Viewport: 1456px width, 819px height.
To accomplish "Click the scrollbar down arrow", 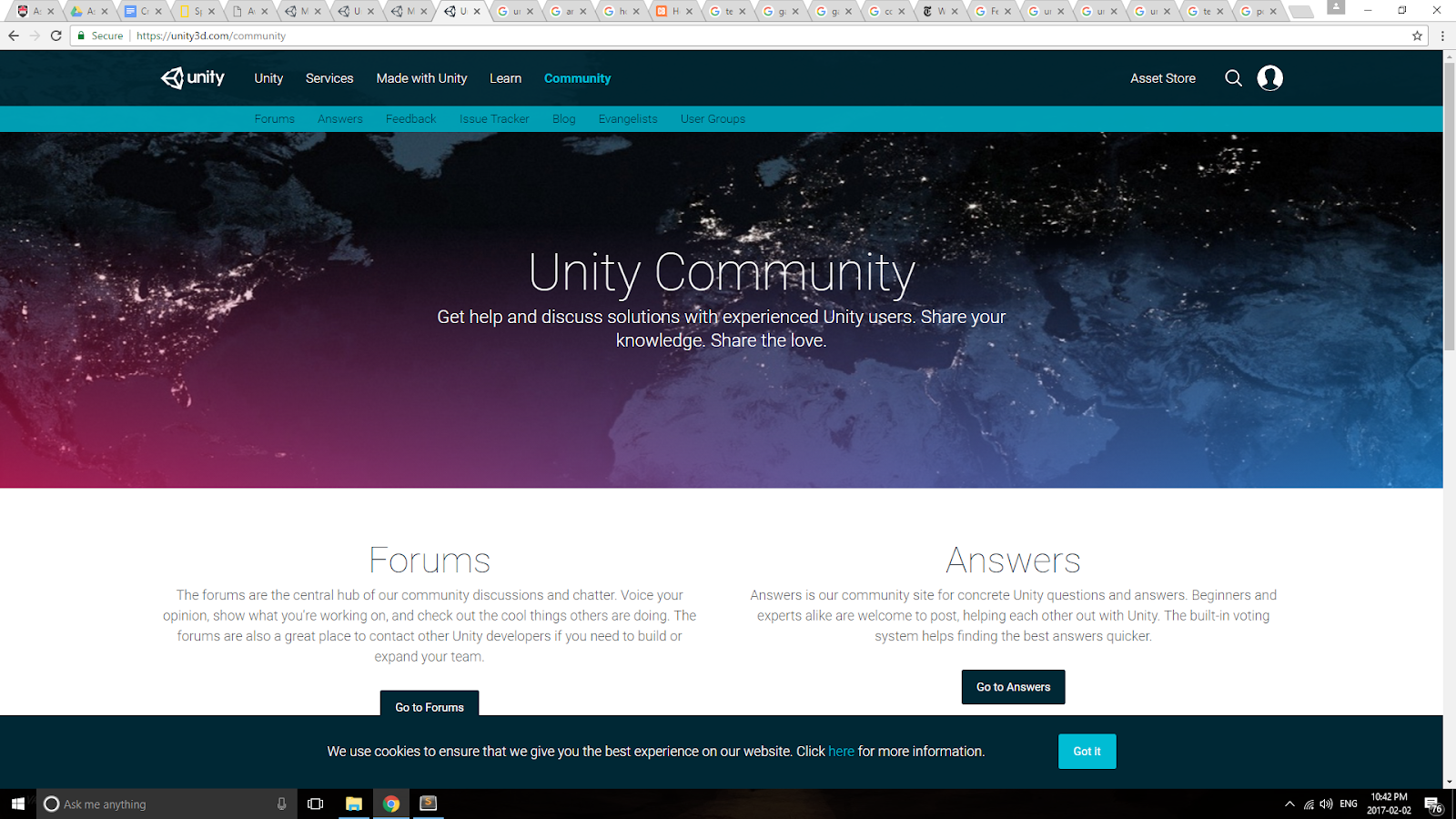I will click(1450, 782).
